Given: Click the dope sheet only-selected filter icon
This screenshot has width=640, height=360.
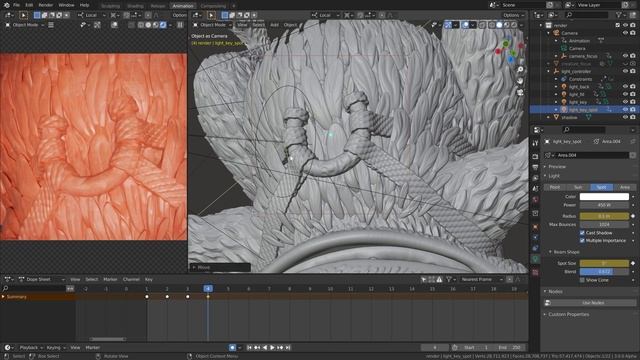Looking at the screenshot, I should pyautogui.click(x=424, y=280).
